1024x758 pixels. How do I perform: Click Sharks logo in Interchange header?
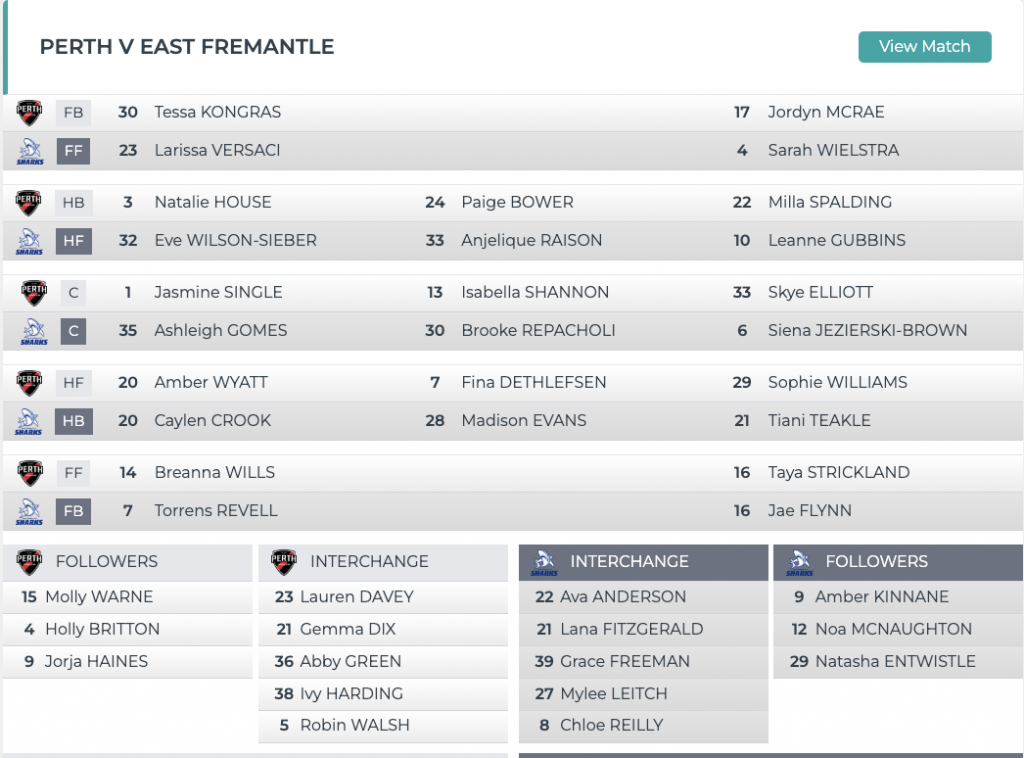[x=544, y=563]
